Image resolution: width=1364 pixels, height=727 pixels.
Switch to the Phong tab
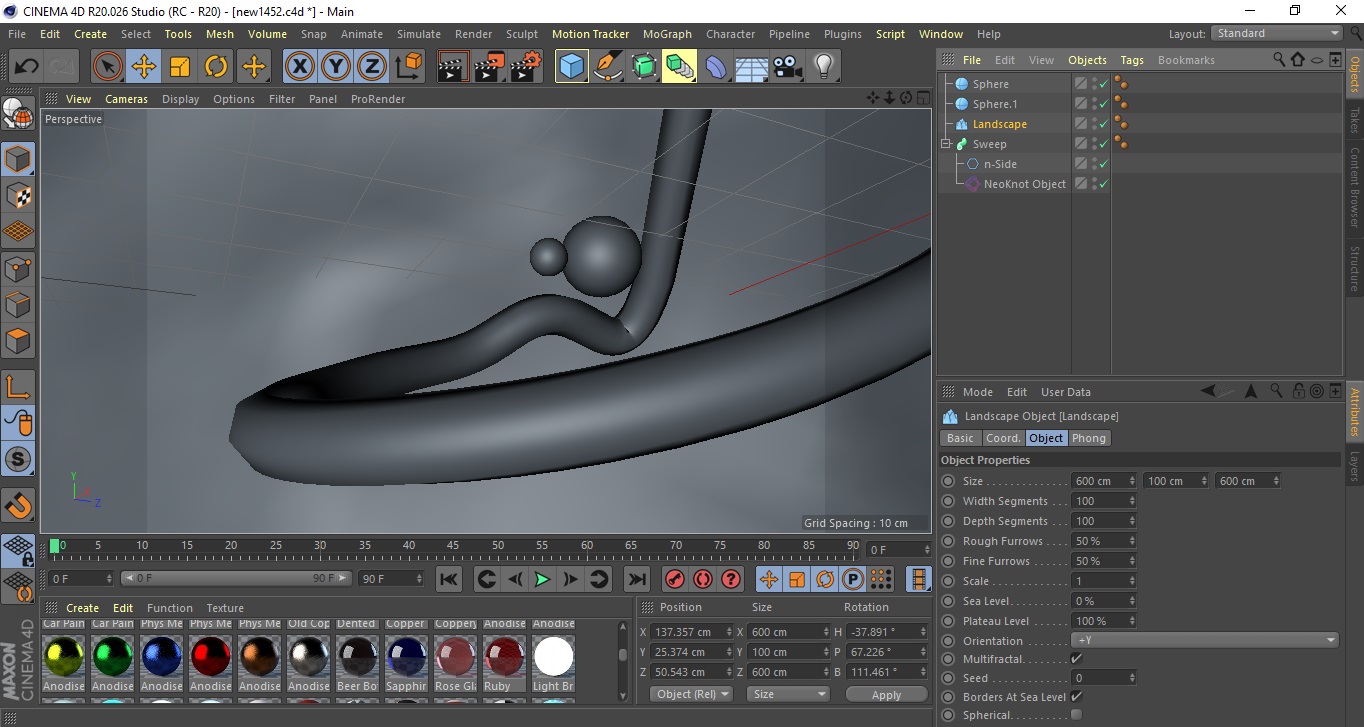tap(1089, 438)
